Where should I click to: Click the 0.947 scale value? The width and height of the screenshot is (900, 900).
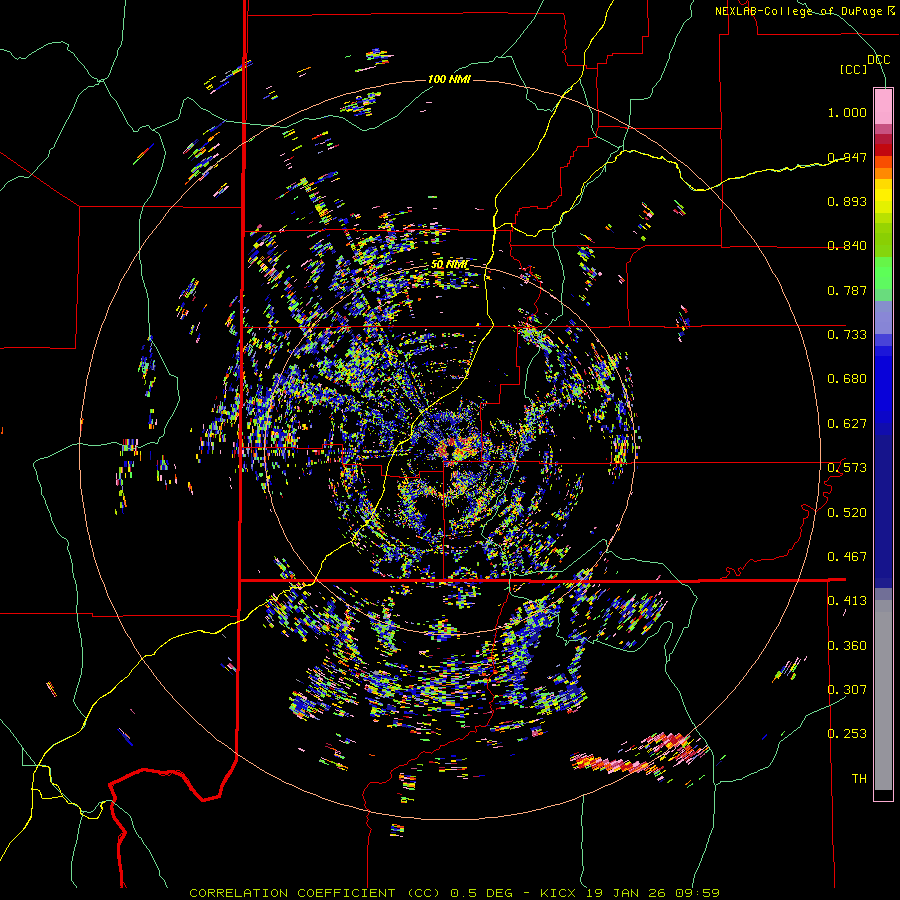click(847, 157)
